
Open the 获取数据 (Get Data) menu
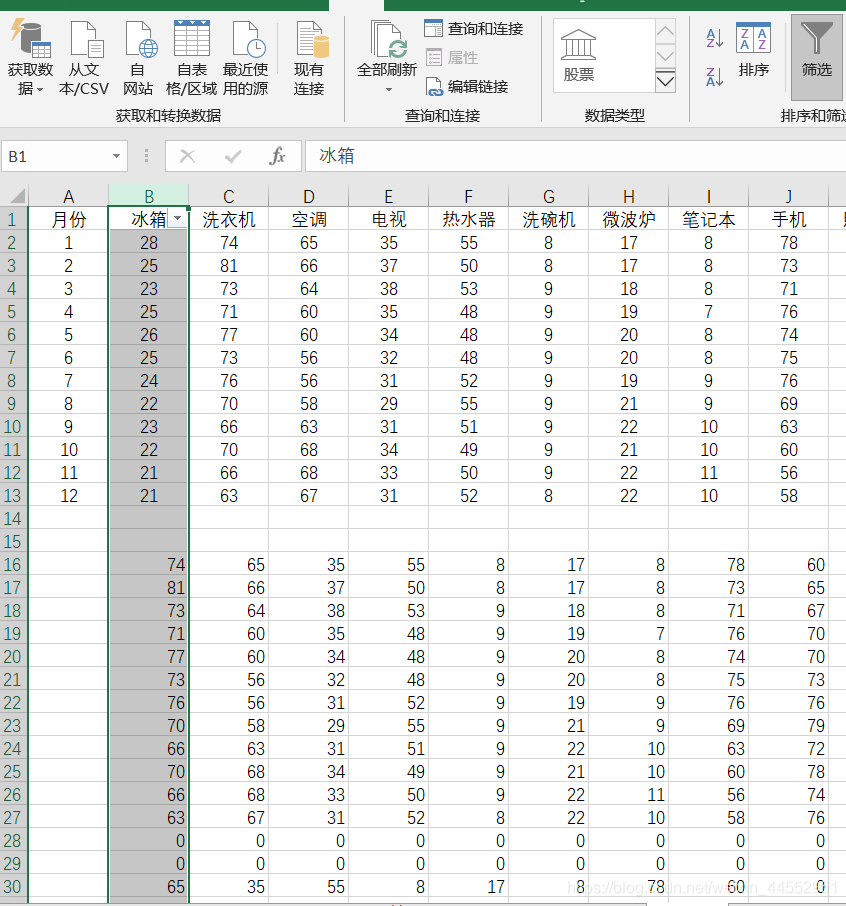(x=30, y=58)
